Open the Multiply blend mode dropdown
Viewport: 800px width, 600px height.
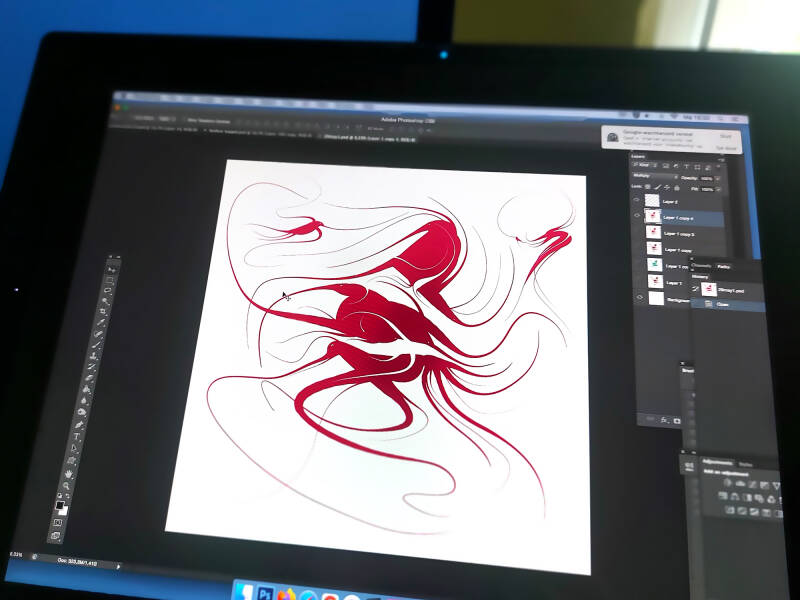coord(656,176)
